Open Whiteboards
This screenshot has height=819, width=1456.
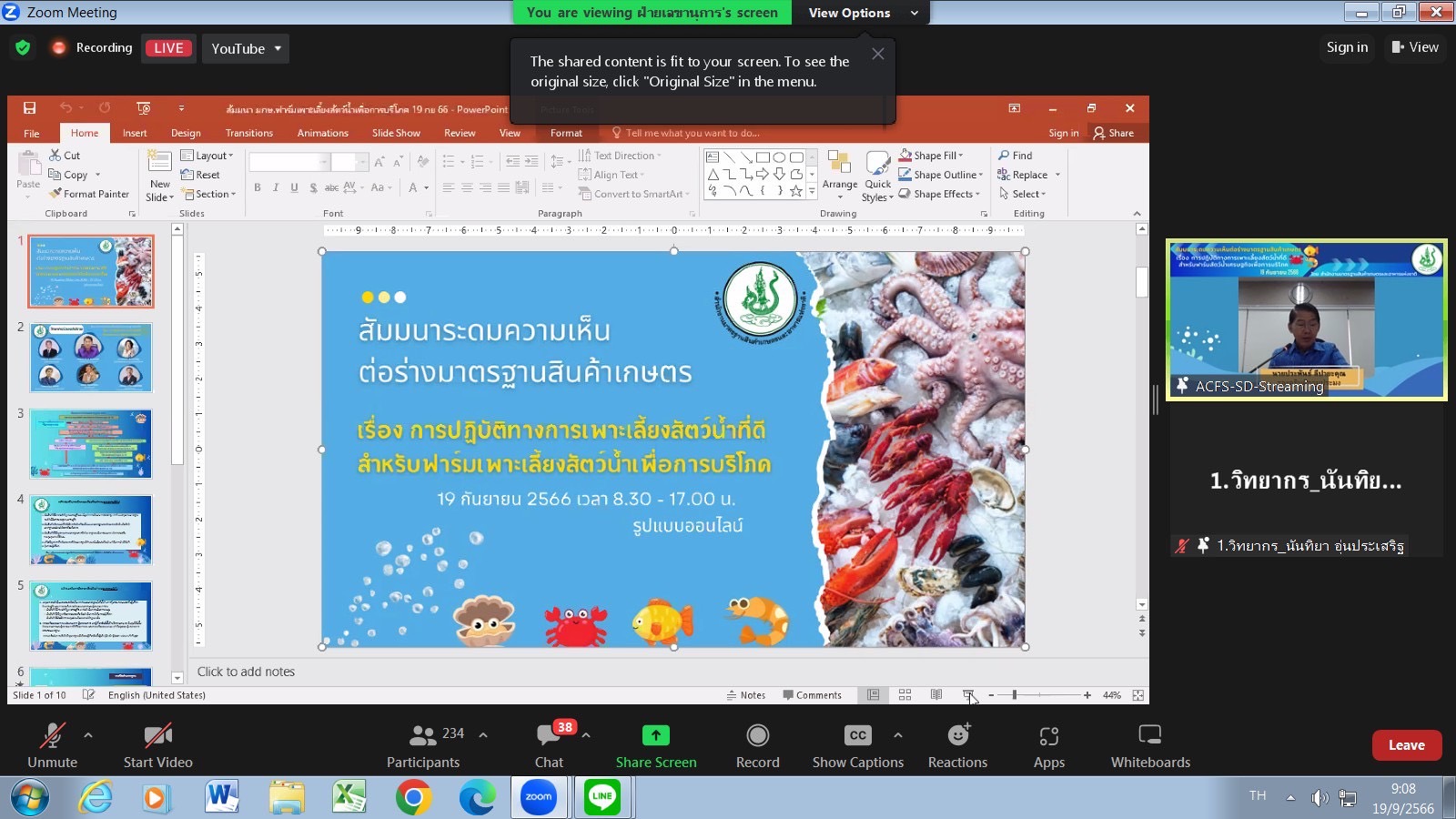click(1150, 745)
